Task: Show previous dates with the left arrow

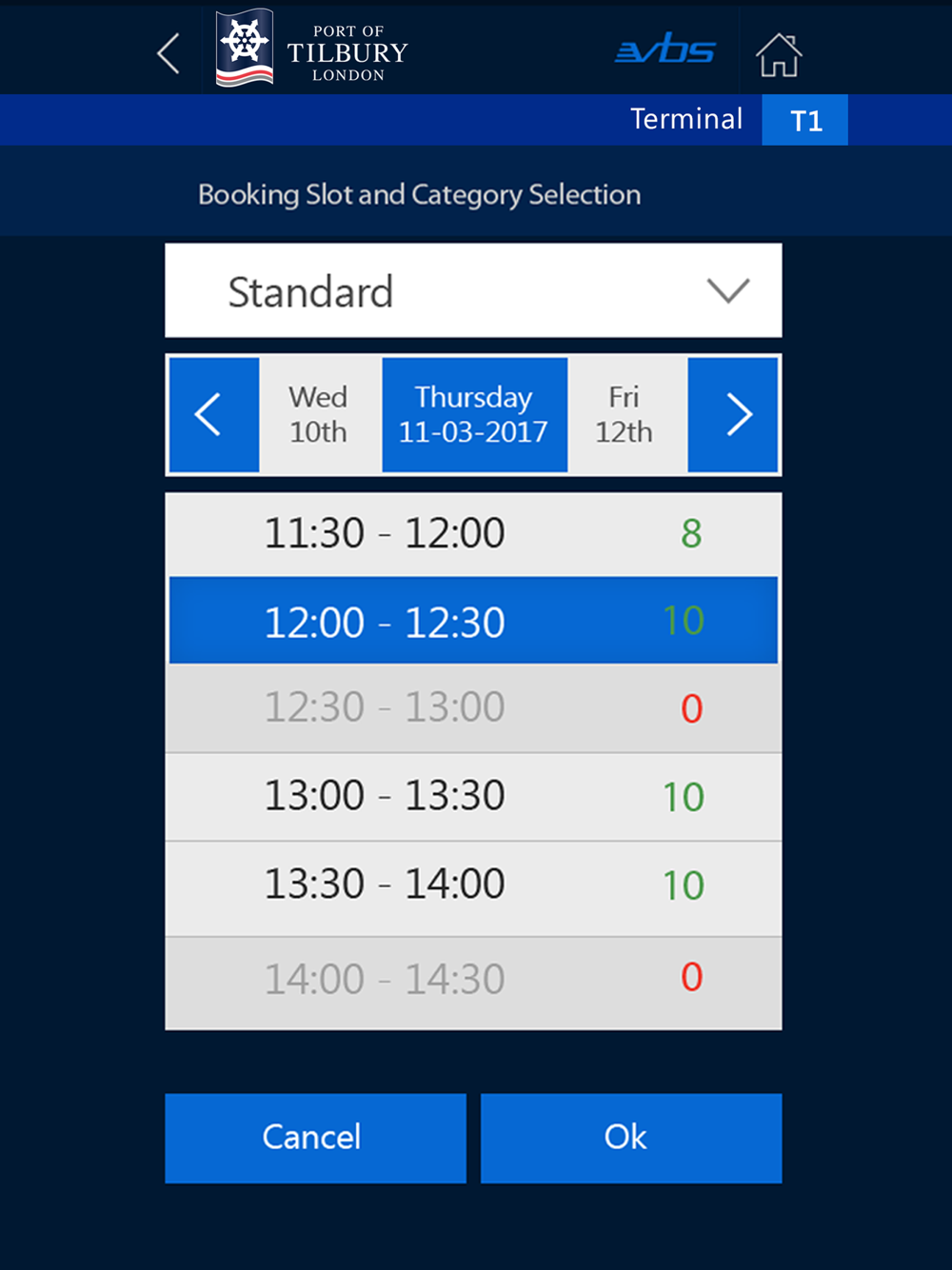Action: (x=214, y=415)
